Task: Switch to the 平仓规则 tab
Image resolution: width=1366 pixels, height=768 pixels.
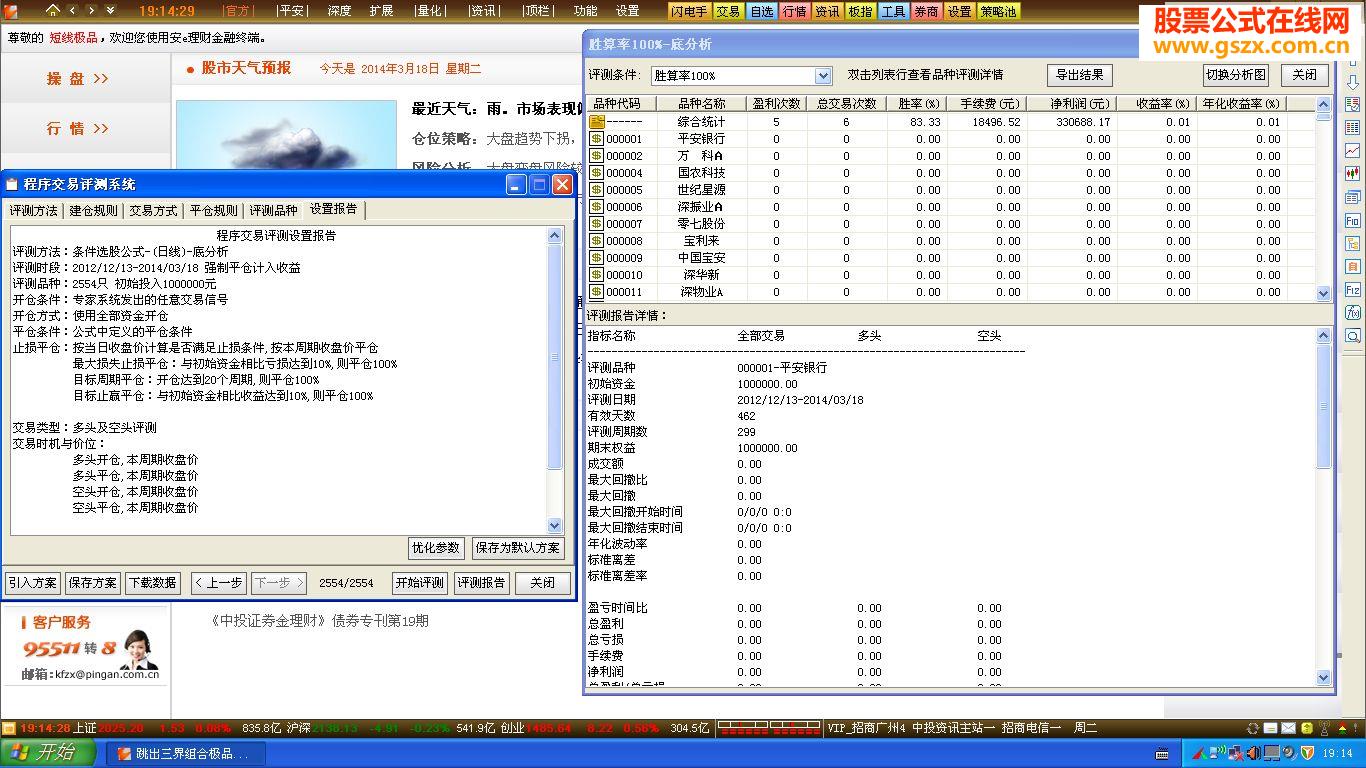Action: [214, 210]
